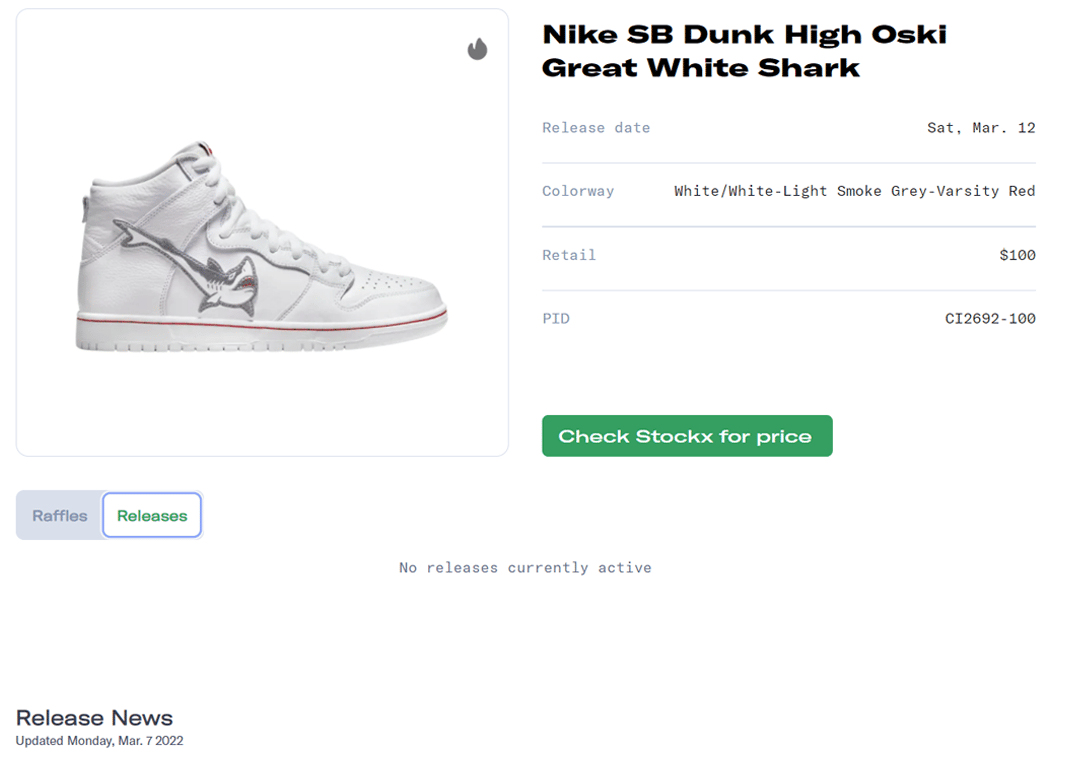Click the Retail label
The width and height of the screenshot is (1080, 760).
pyautogui.click(x=569, y=255)
